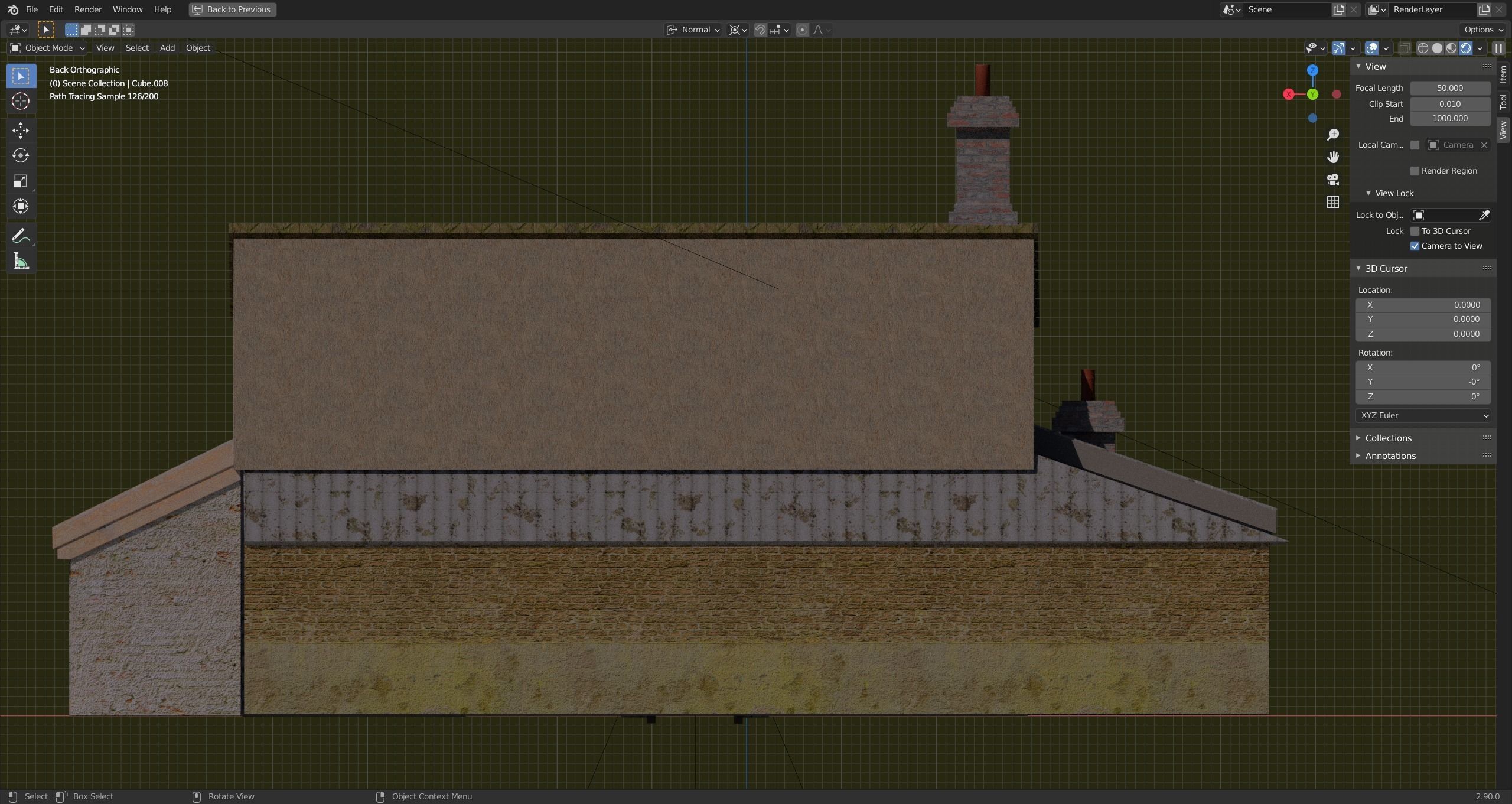Uncheck Camera to View
Screen dimensions: 1512x804
point(1415,246)
